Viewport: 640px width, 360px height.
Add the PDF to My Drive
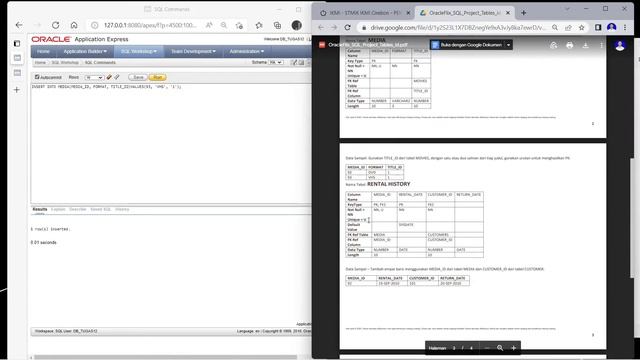coord(553,45)
